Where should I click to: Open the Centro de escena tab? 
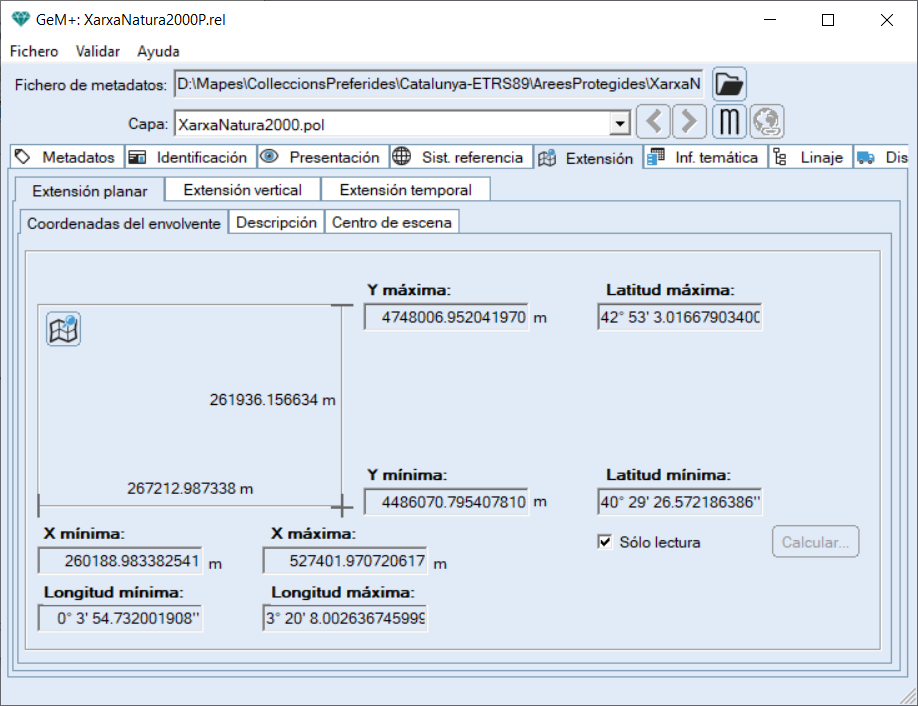point(391,223)
